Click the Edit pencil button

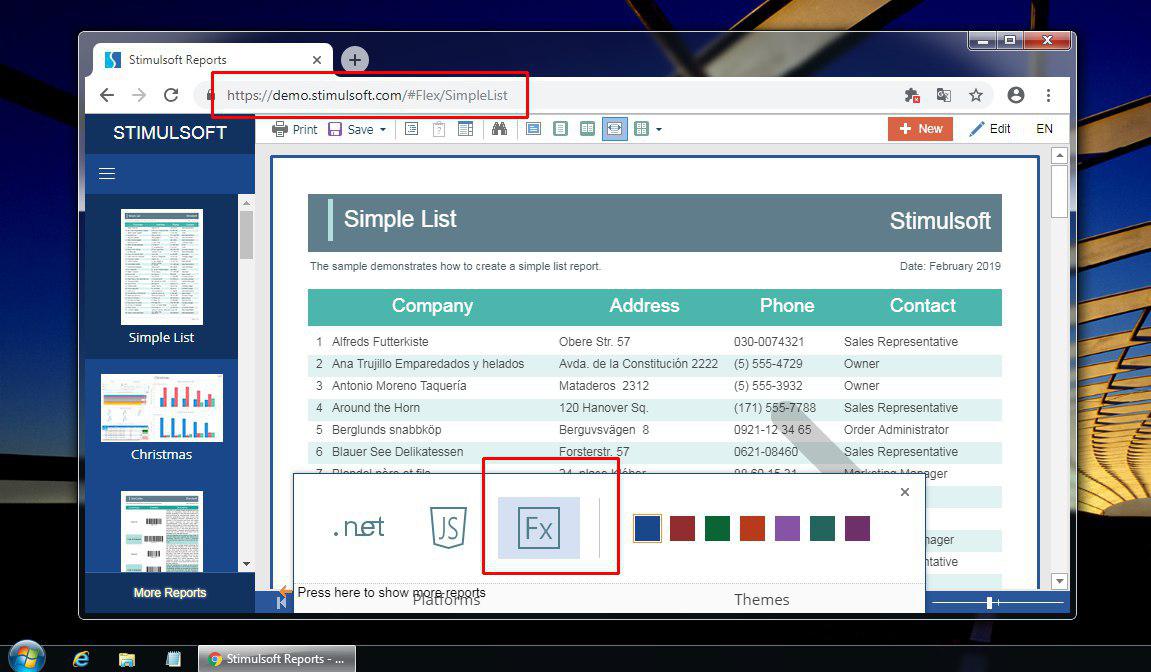990,129
